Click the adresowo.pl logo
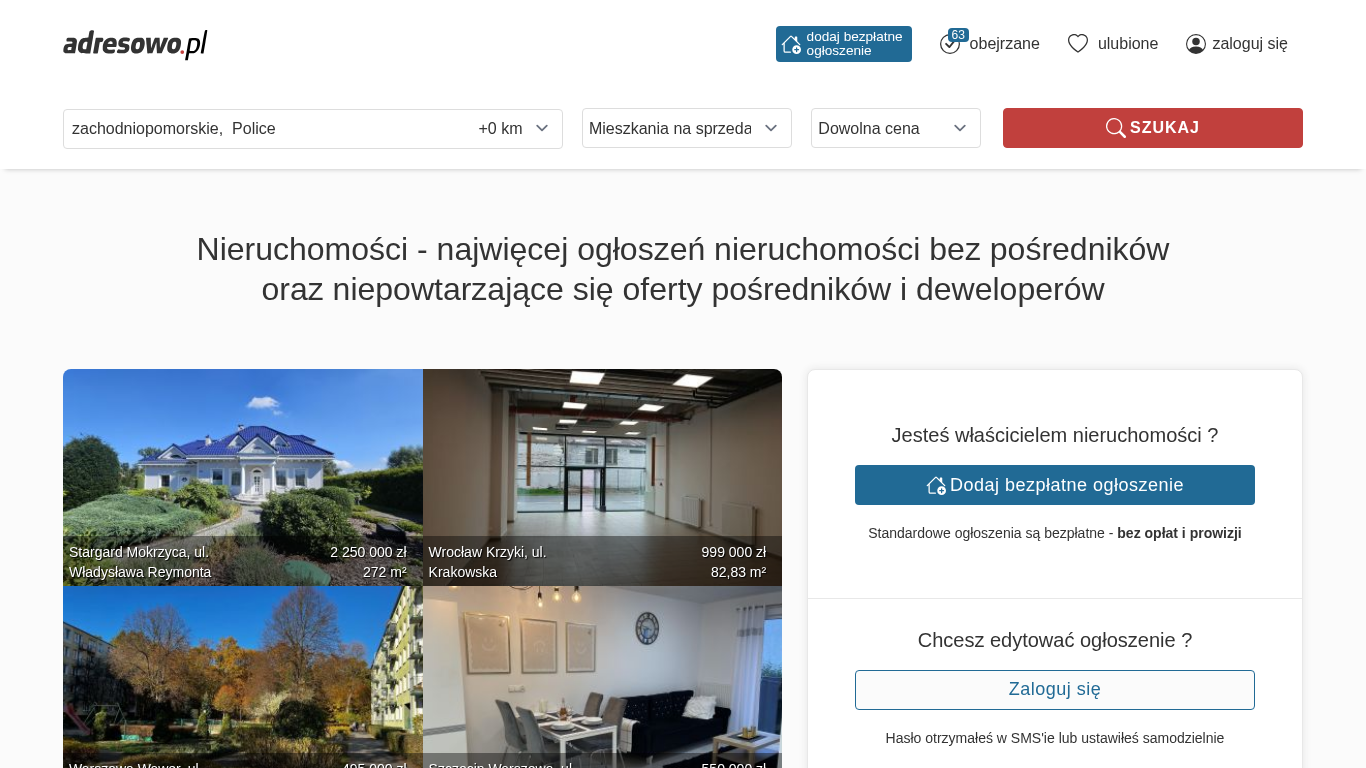The width and height of the screenshot is (1366, 768). (135, 44)
